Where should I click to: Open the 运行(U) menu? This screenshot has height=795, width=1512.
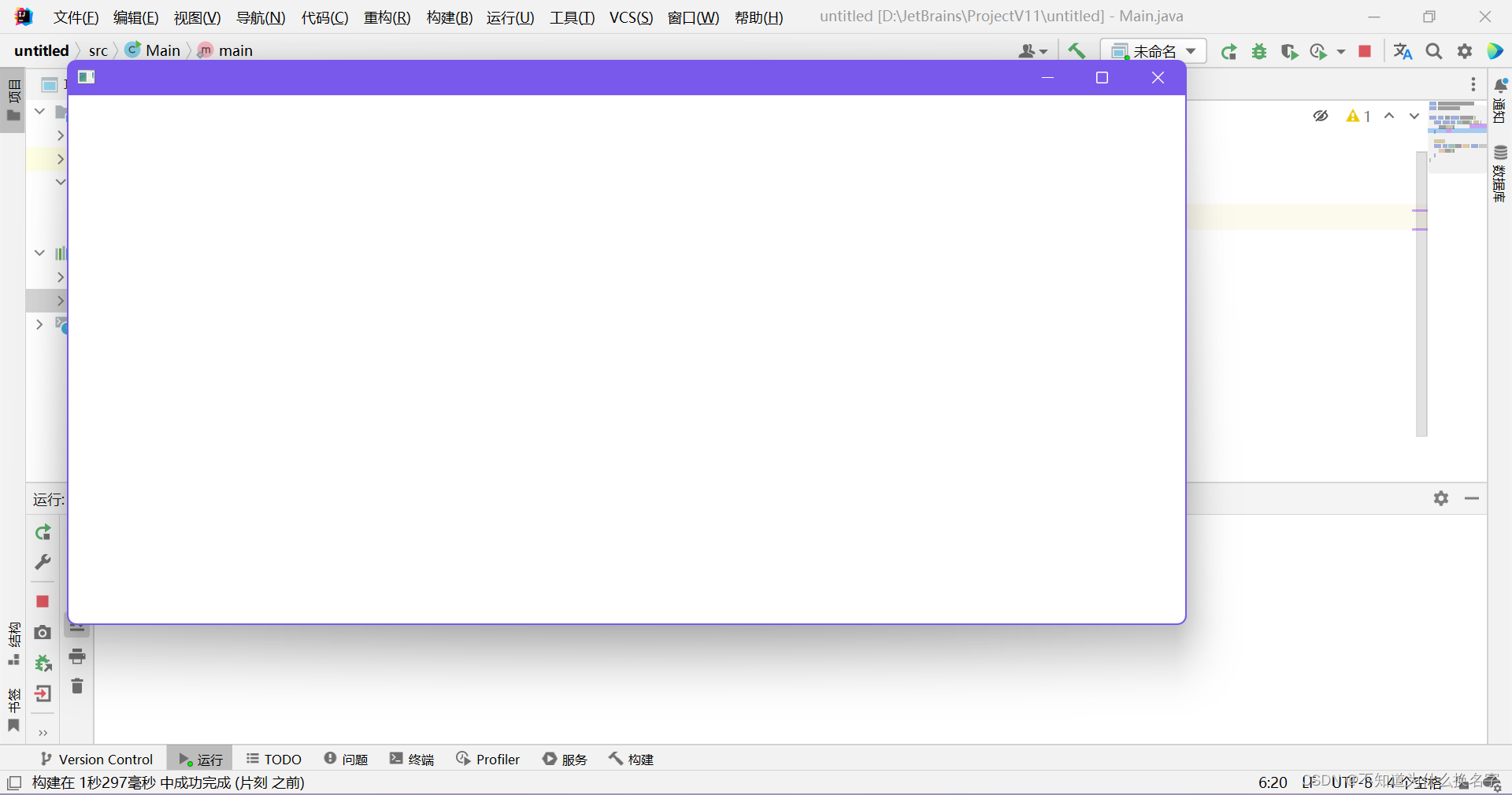pos(510,17)
